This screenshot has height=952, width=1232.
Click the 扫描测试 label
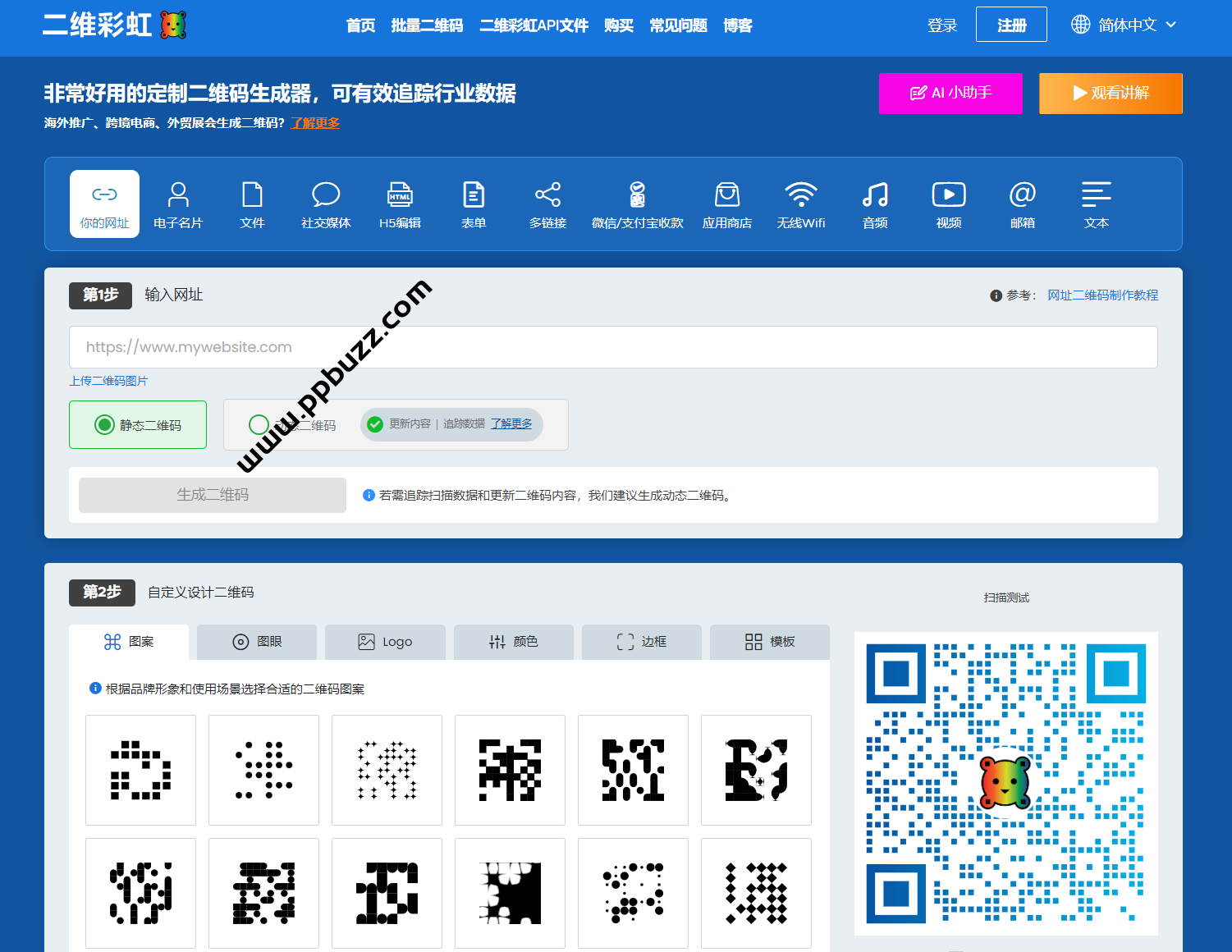click(1006, 597)
